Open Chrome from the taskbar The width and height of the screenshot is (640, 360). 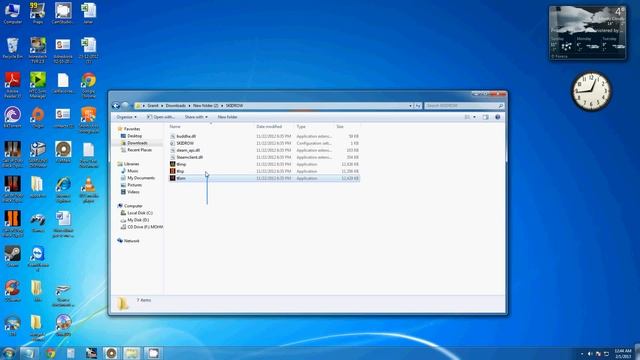click(51, 353)
